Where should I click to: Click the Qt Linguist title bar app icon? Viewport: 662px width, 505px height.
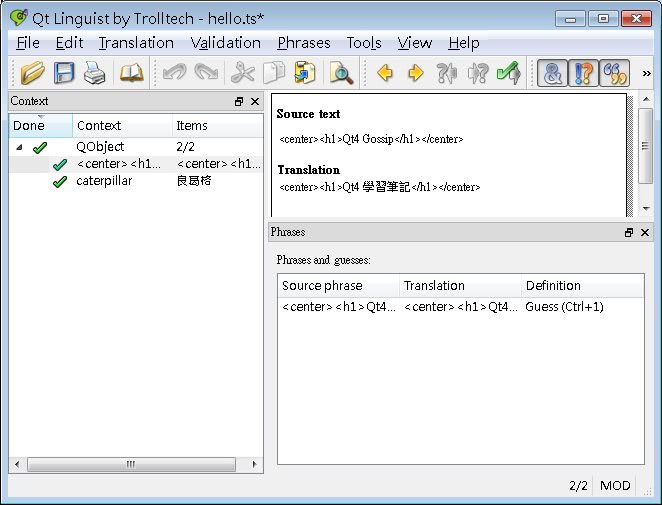(x=19, y=18)
